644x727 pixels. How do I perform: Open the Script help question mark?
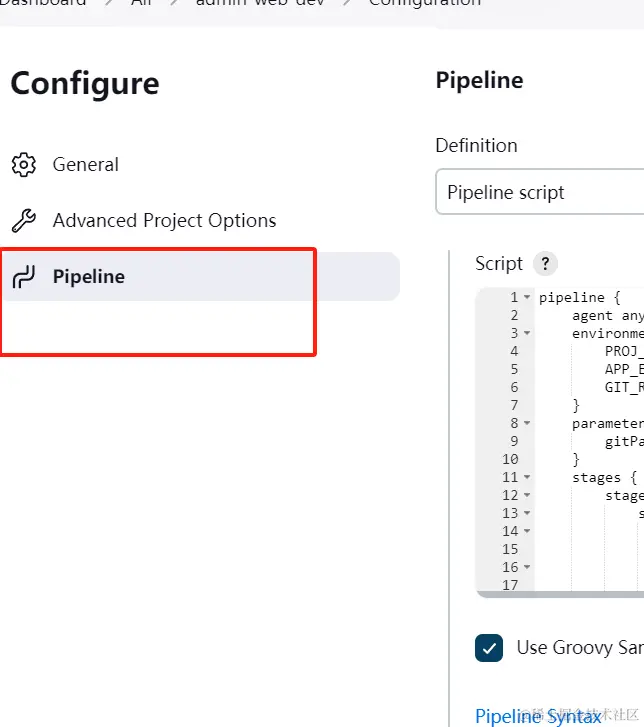(545, 264)
